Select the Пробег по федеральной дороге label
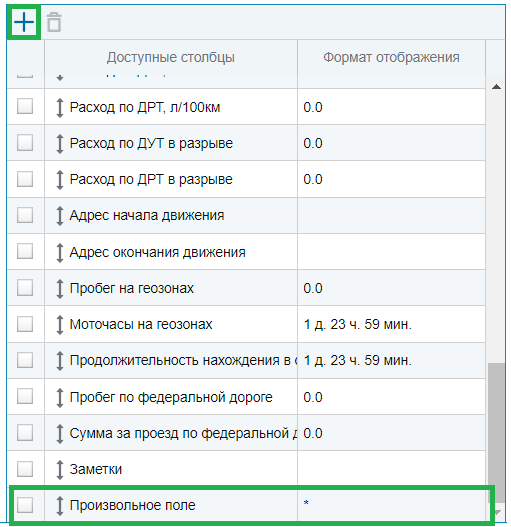 click(171, 397)
